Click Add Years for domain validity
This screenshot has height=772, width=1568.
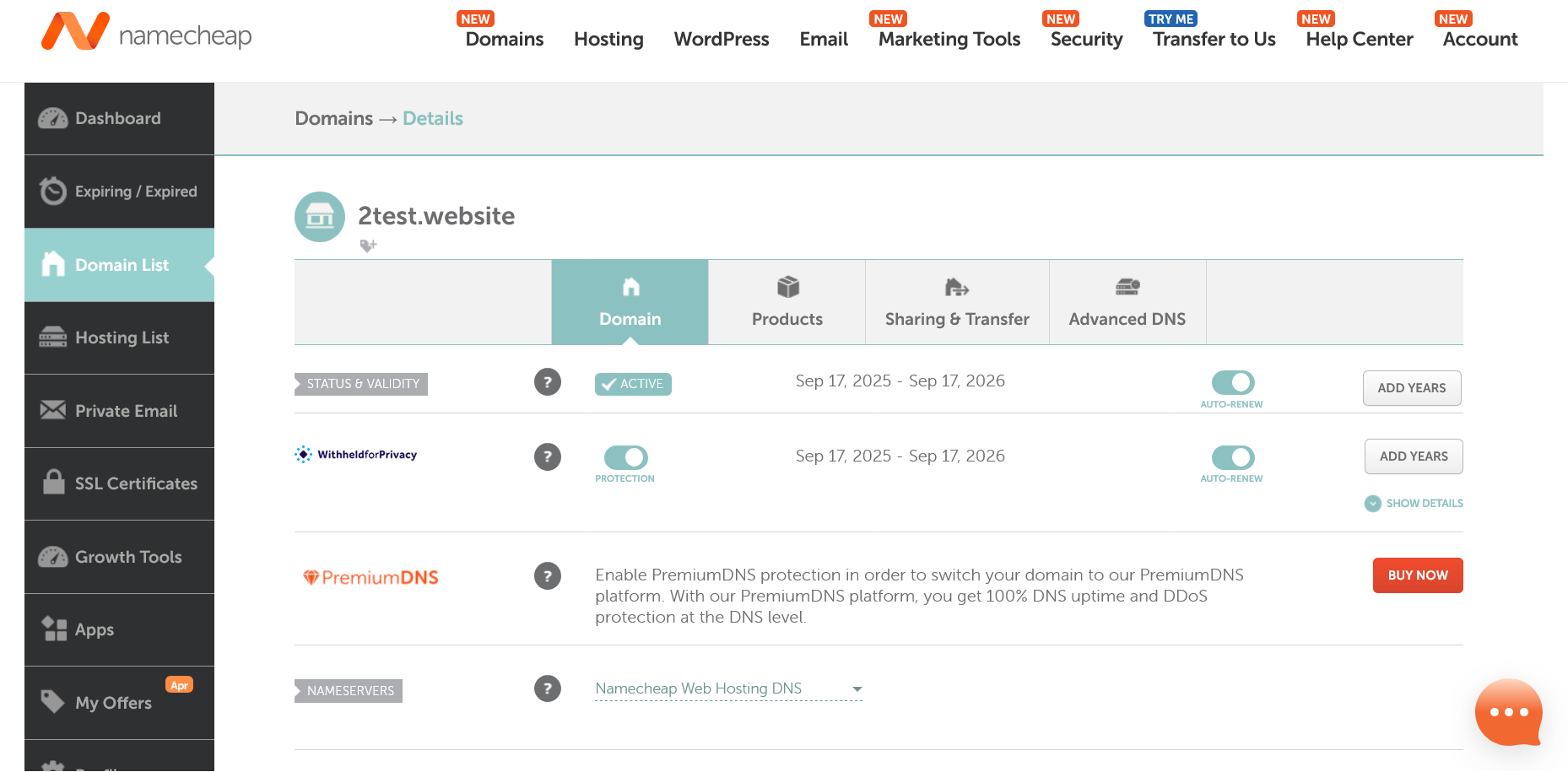tap(1412, 388)
